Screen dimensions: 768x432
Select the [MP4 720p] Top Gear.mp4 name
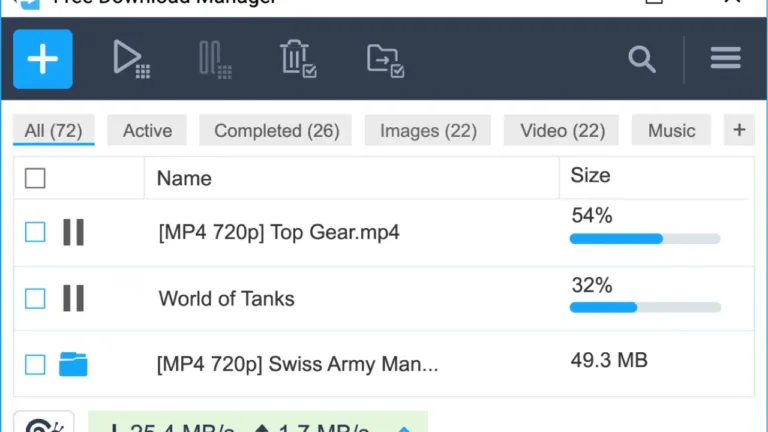coord(279,232)
